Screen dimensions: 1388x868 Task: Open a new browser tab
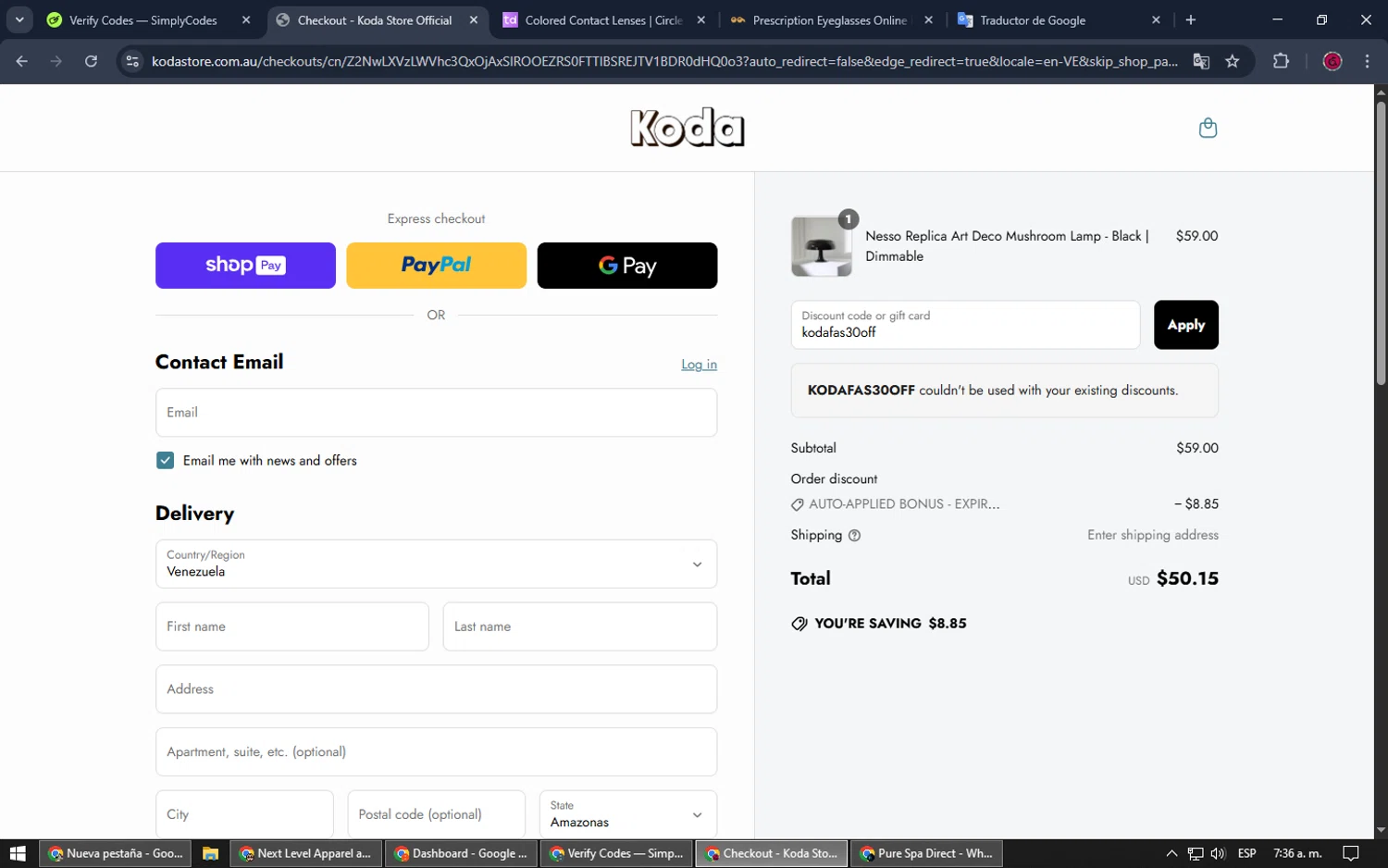pos(1191,19)
